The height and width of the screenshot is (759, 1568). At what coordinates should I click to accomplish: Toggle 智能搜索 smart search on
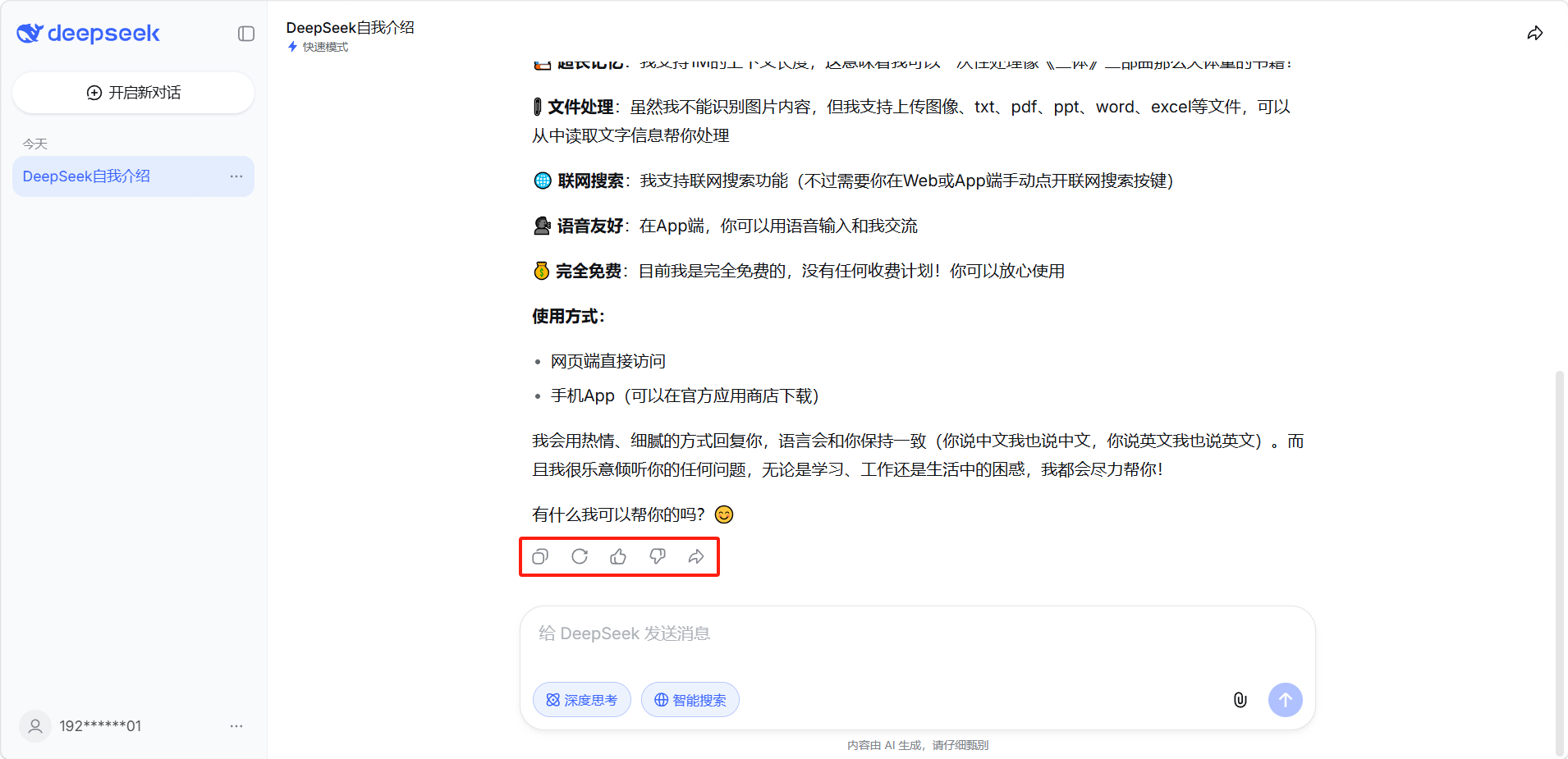[x=690, y=700]
